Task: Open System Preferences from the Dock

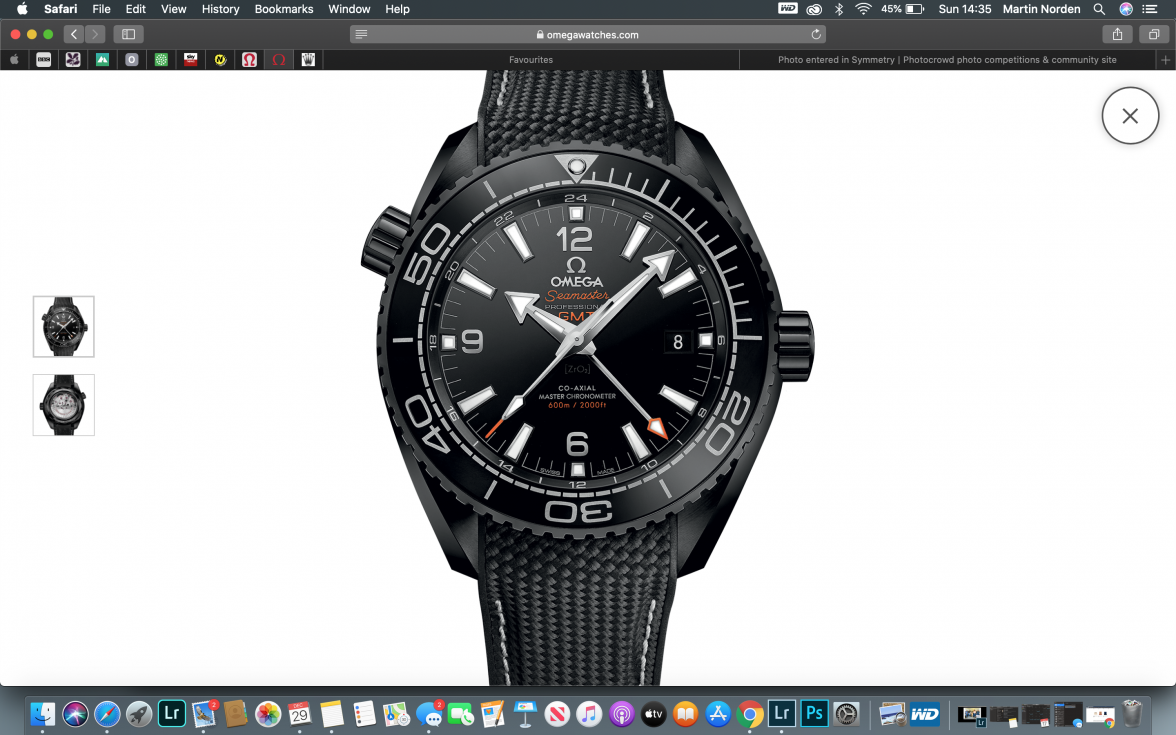Action: pyautogui.click(x=846, y=713)
